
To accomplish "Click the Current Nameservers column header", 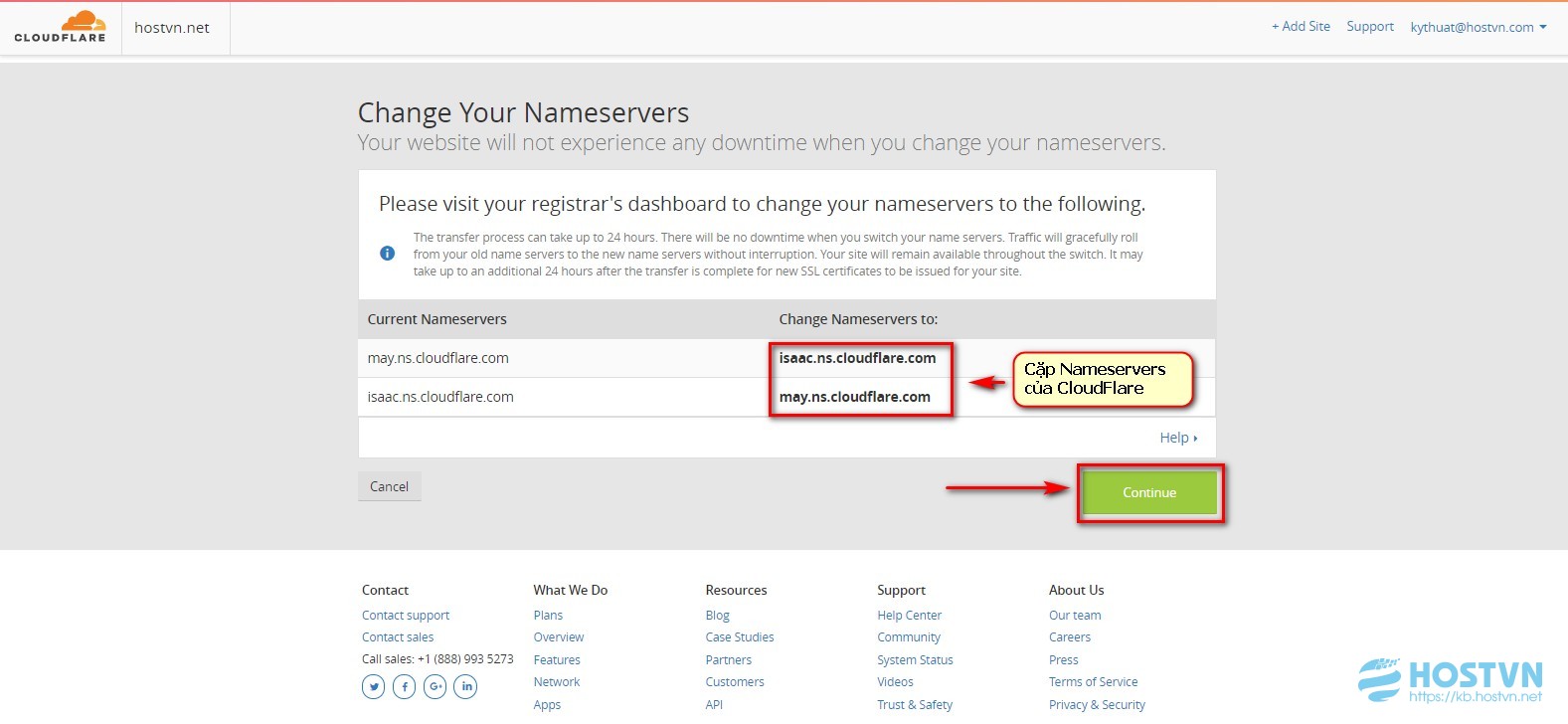I will [436, 319].
